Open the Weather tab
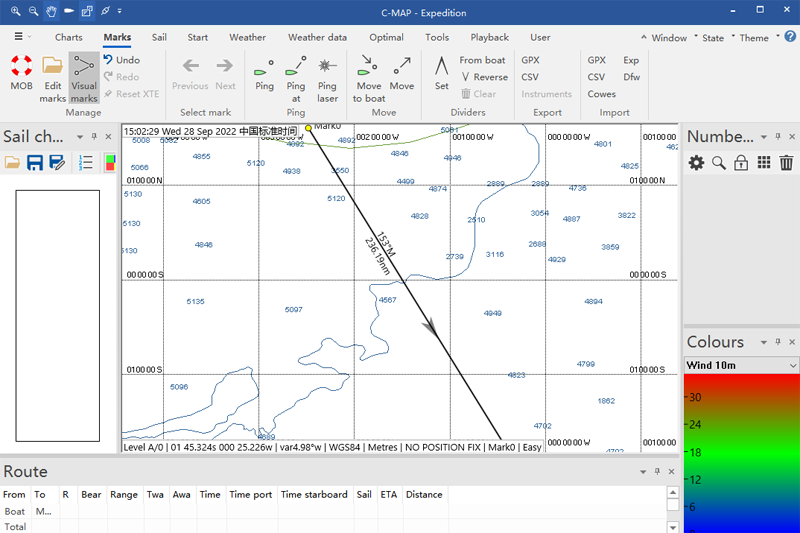The width and height of the screenshot is (800, 533). pyautogui.click(x=247, y=37)
